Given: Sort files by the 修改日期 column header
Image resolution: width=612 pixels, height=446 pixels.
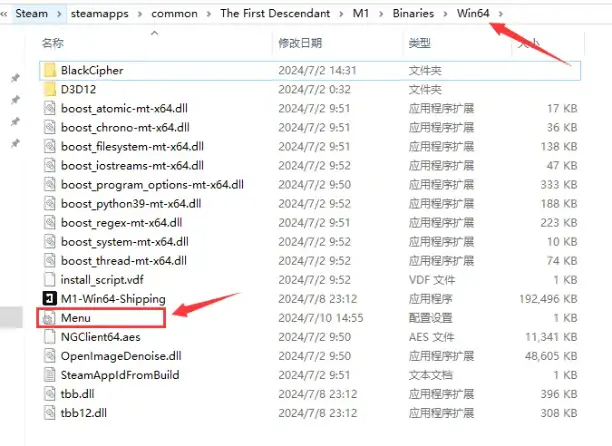Looking at the screenshot, I should 300,43.
